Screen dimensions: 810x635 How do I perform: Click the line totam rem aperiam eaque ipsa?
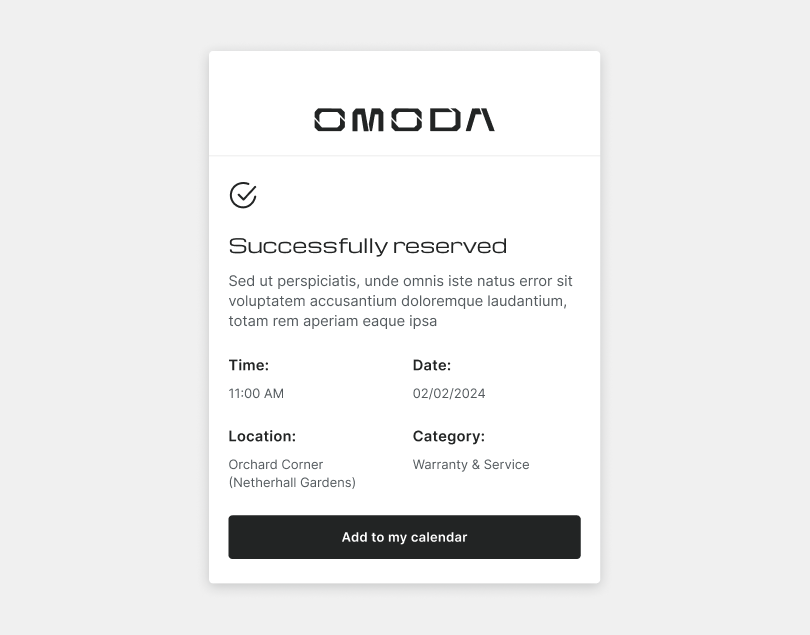(332, 321)
